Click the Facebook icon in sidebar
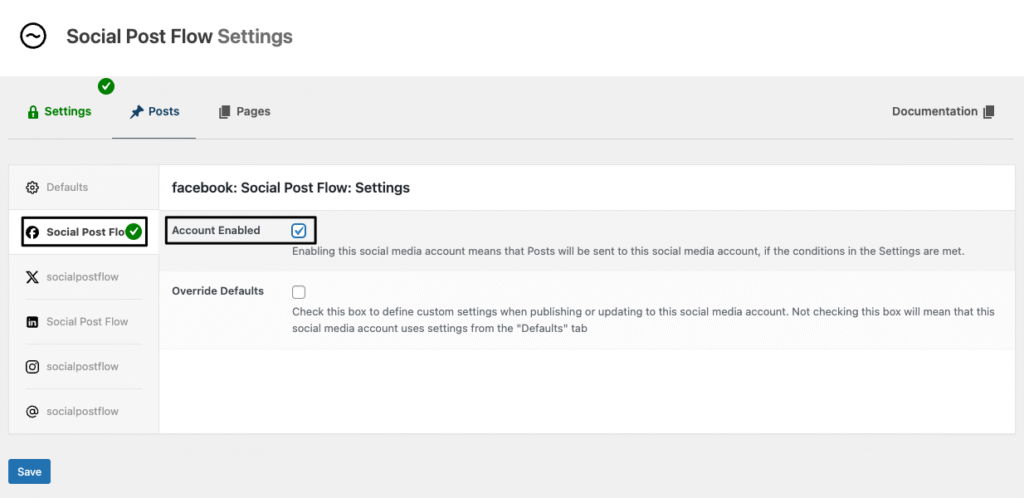This screenshot has width=1024, height=498. click(x=32, y=232)
